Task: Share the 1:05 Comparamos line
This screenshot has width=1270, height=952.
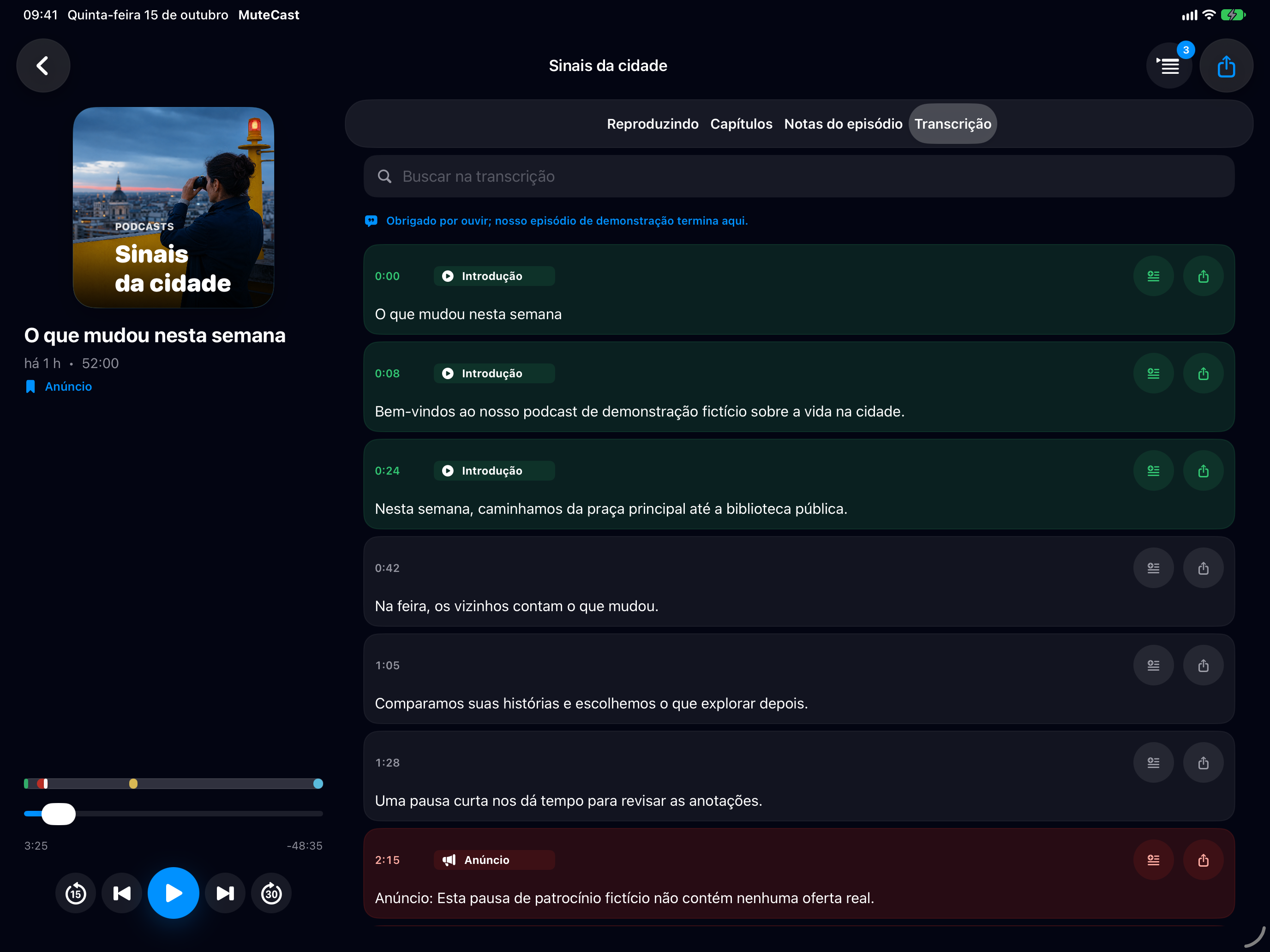Action: tap(1203, 665)
